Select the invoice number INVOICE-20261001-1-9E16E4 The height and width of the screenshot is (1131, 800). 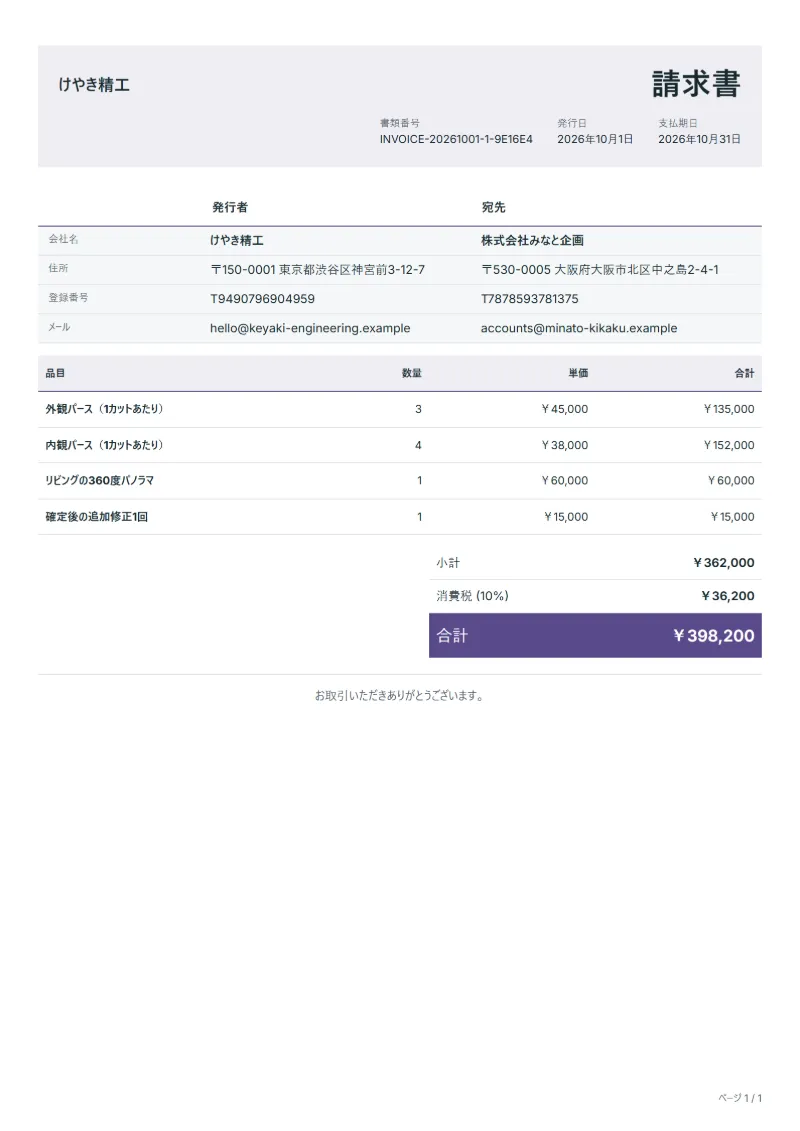(456, 139)
